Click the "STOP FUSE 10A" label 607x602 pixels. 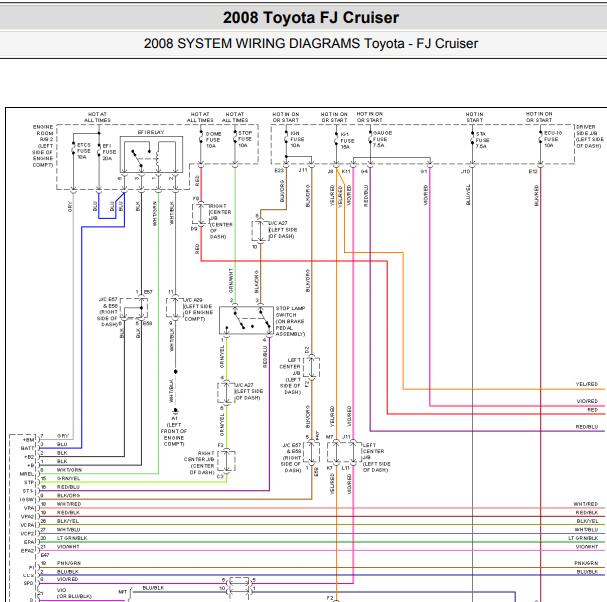pyautogui.click(x=245, y=139)
